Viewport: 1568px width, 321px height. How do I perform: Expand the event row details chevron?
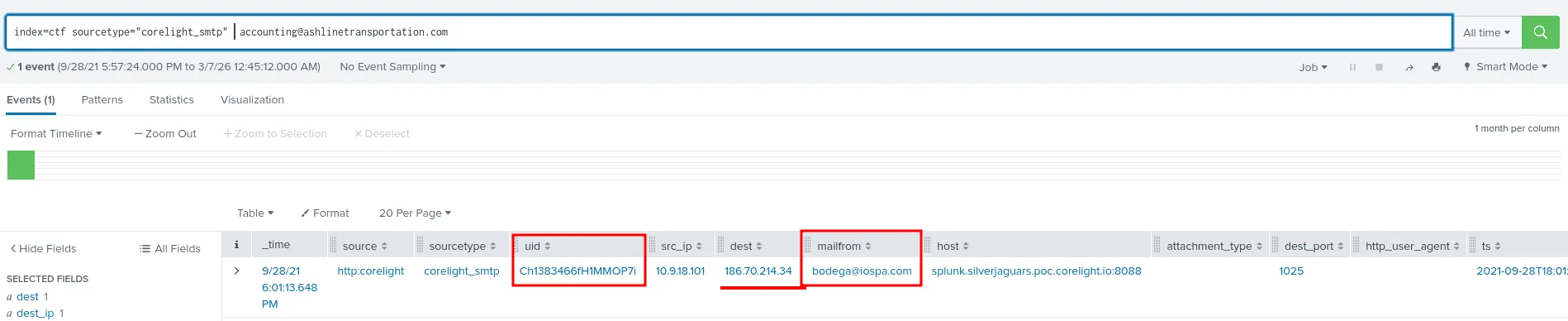(237, 271)
